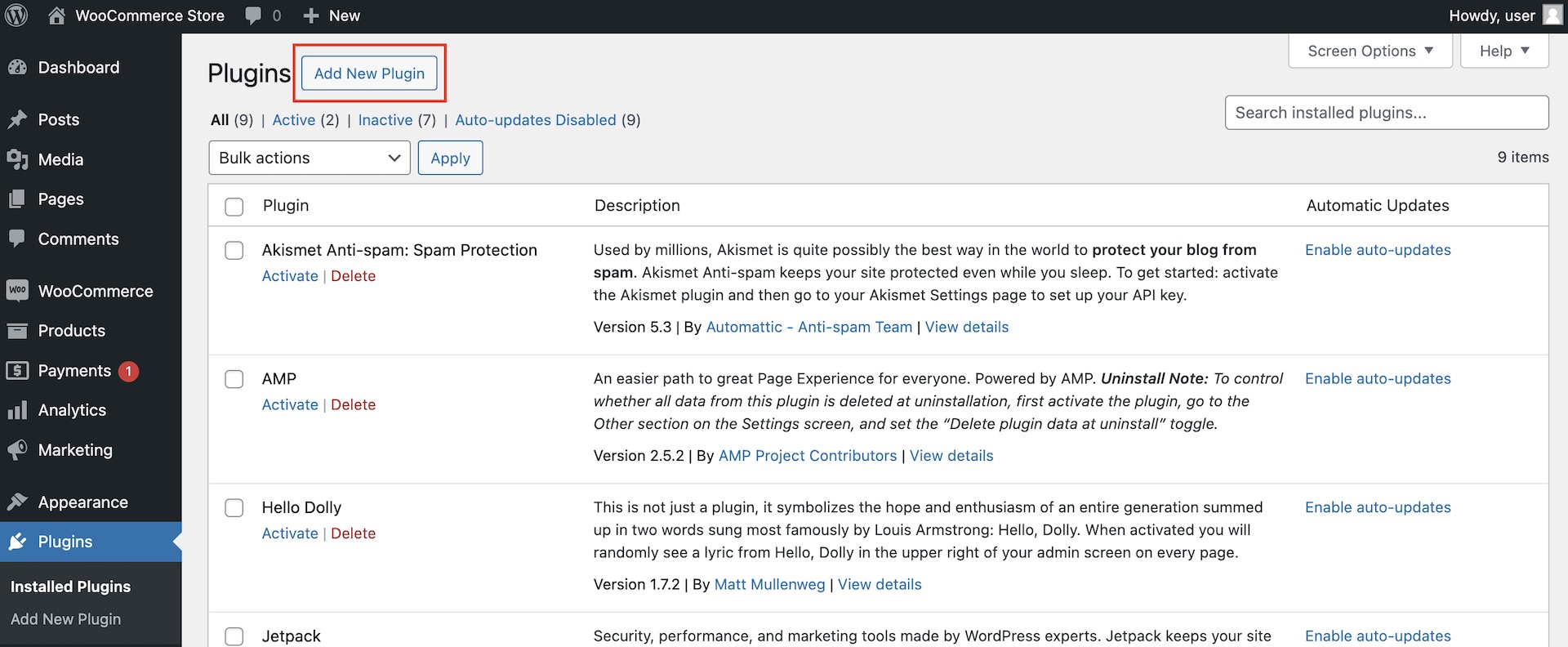
Task: Click the Payments dollar icon
Action: (17, 371)
